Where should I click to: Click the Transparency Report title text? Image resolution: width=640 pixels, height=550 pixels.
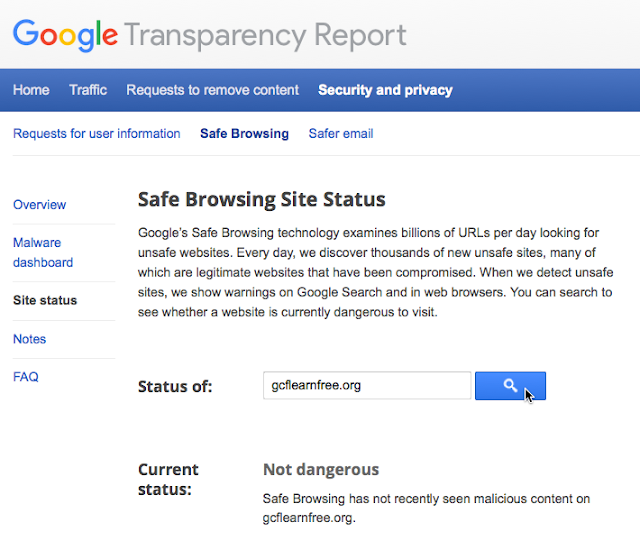(x=265, y=35)
